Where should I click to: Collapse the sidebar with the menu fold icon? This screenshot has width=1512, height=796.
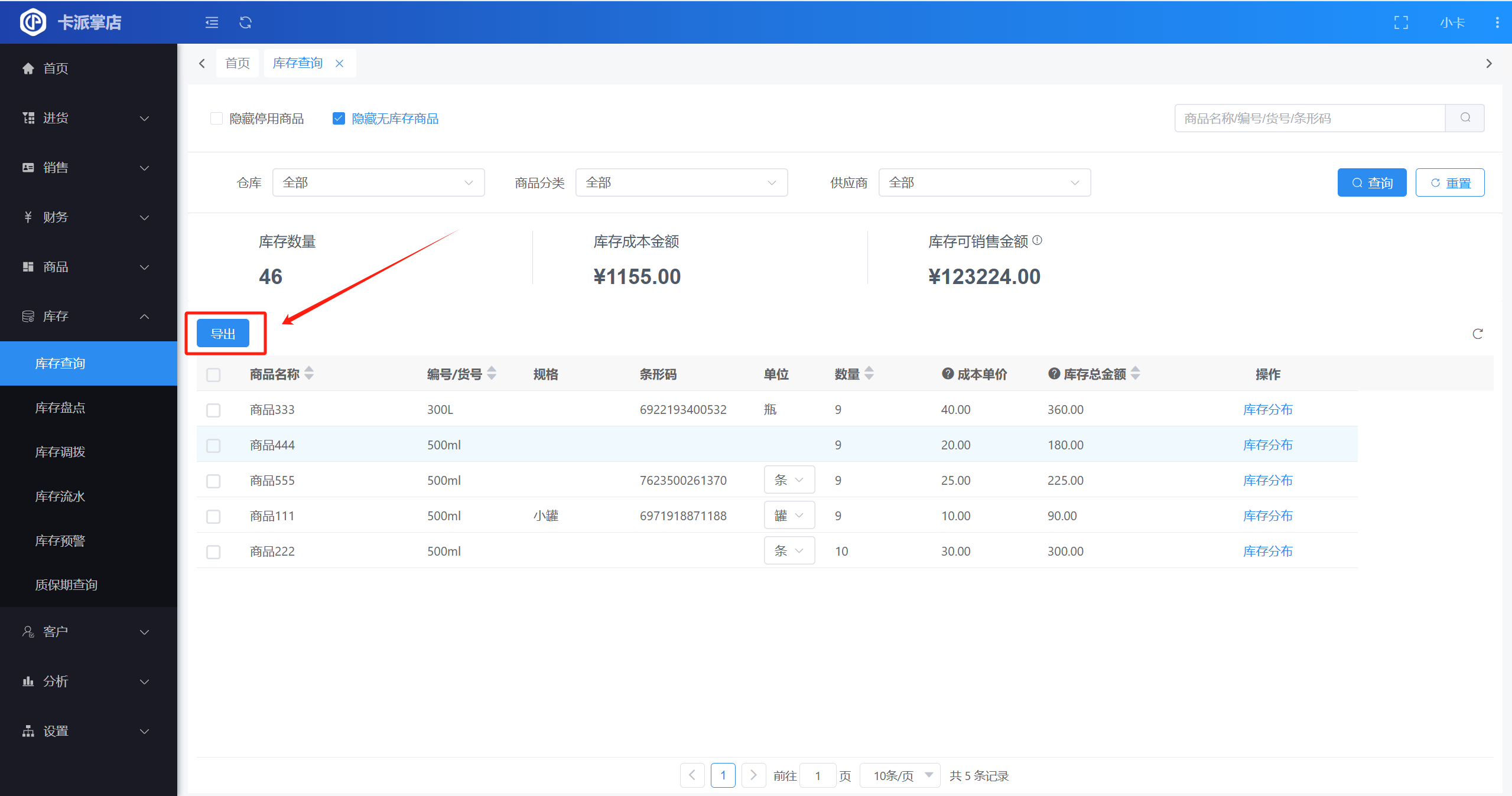(212, 22)
